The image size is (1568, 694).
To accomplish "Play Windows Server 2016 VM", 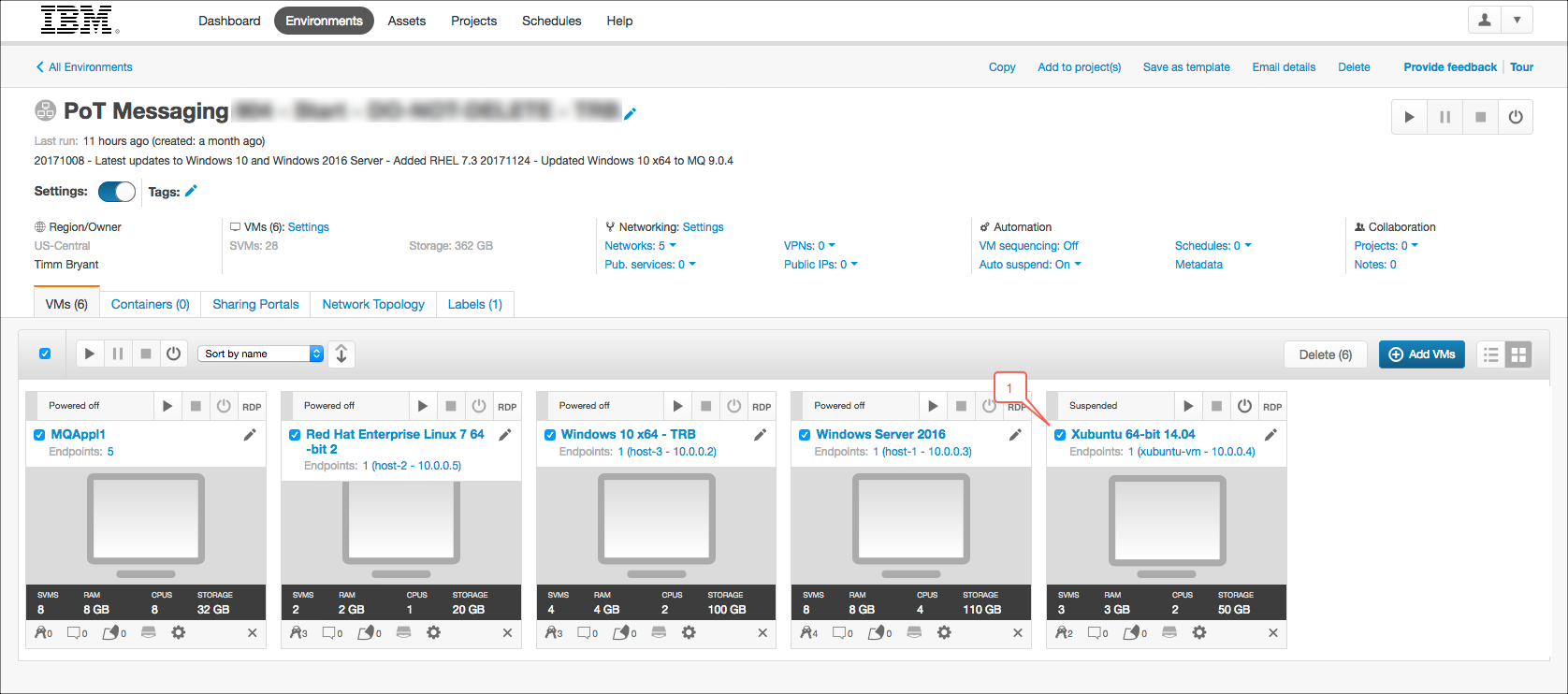I will tap(933, 406).
